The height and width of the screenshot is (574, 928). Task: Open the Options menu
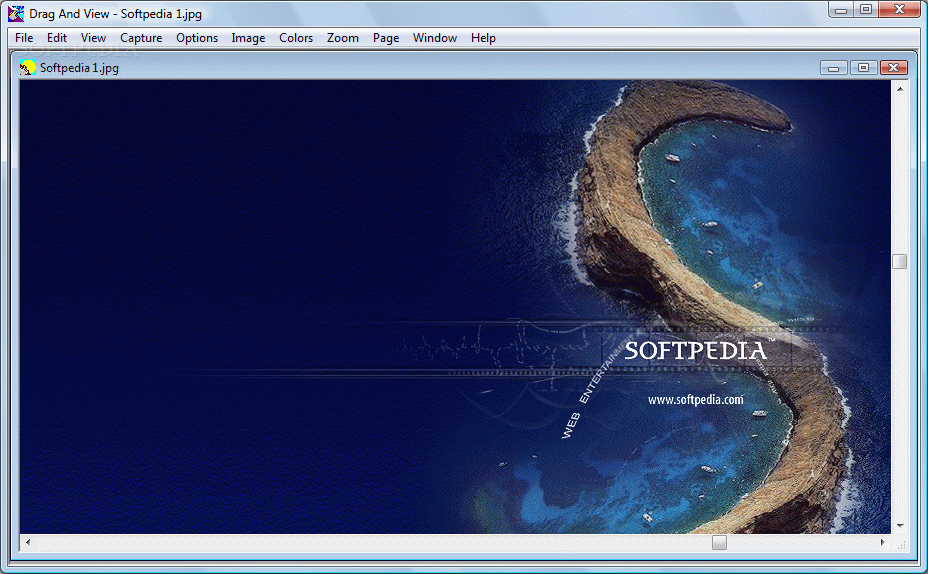click(197, 38)
